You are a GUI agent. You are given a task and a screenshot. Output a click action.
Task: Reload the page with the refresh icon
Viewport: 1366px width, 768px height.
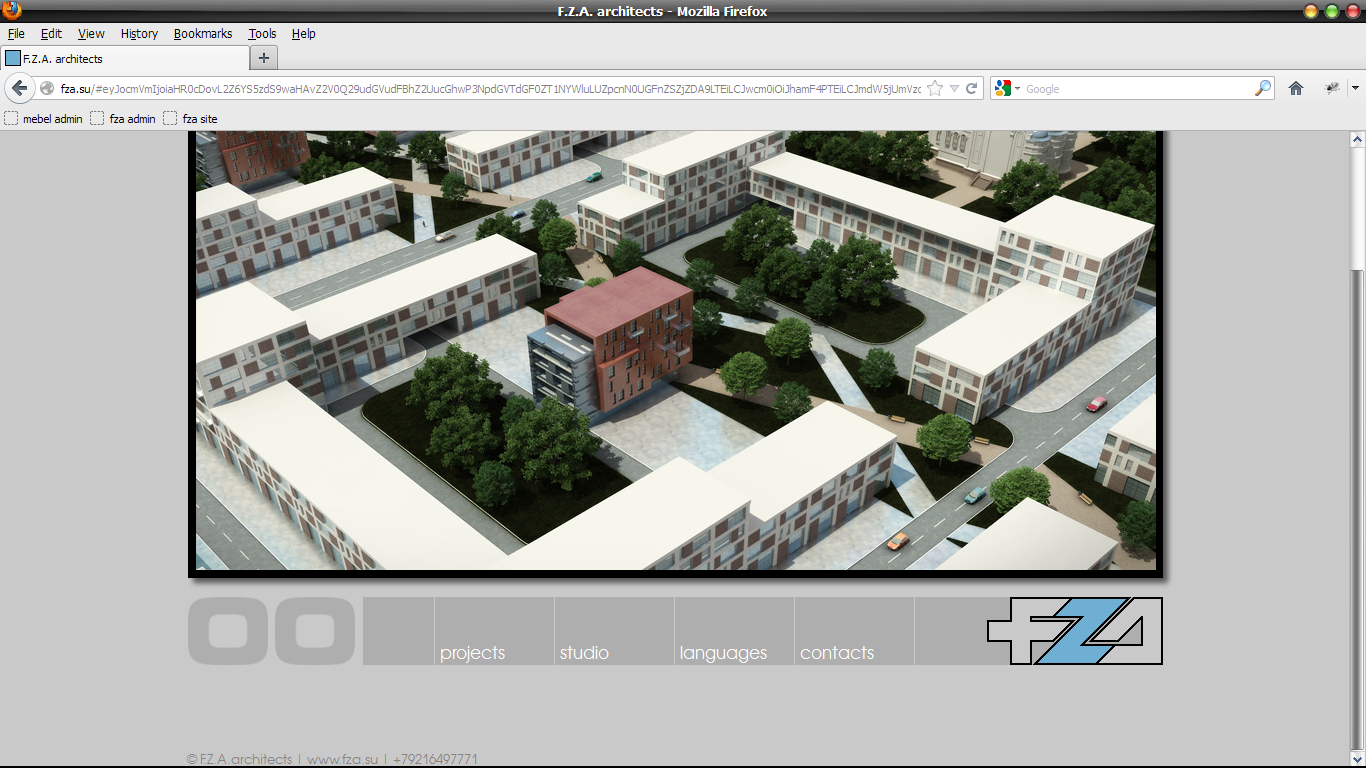coord(971,88)
